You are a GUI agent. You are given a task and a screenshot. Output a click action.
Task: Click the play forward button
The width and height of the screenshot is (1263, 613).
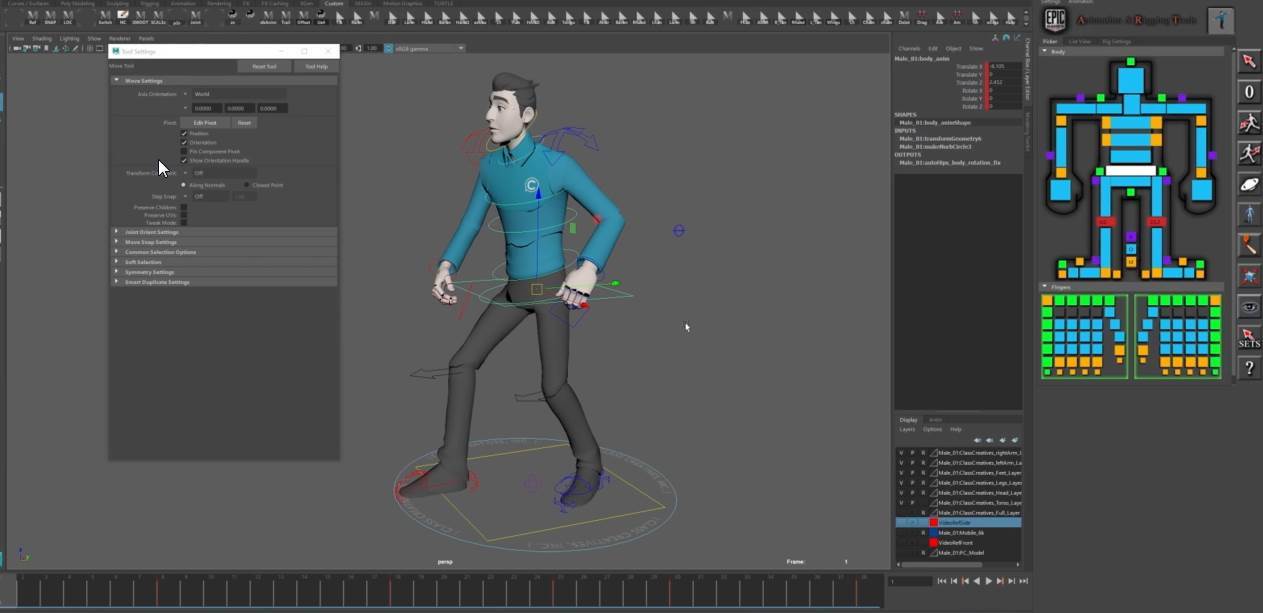tap(989, 581)
